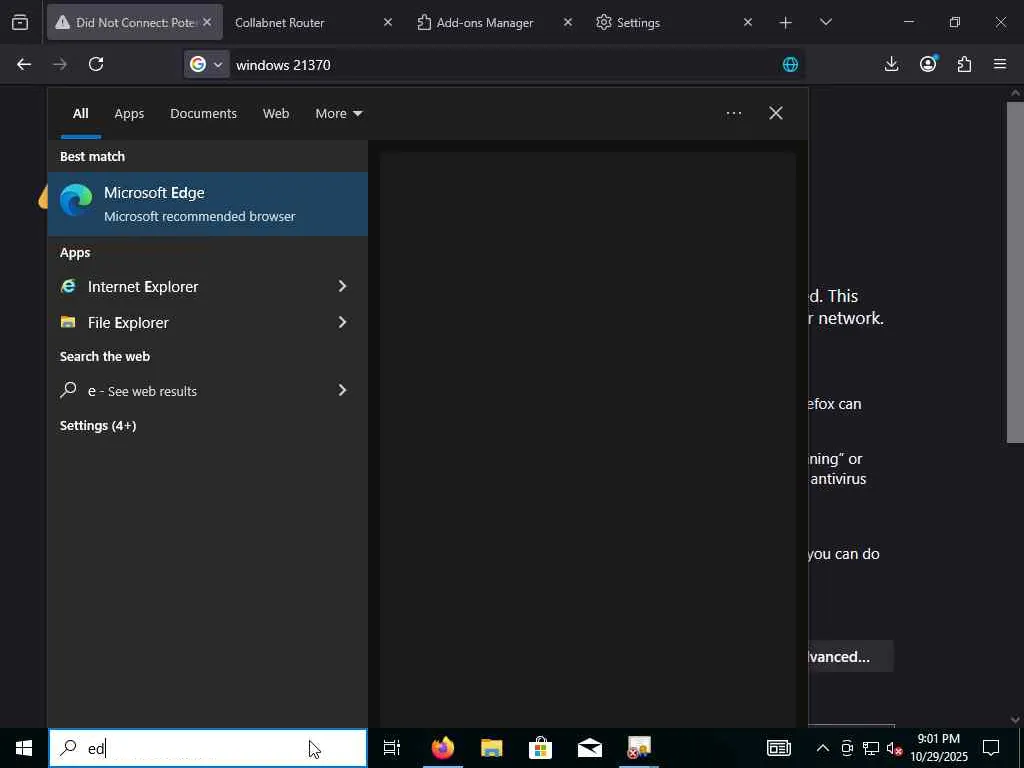Close the Collabnet Router tab
This screenshot has width=1024, height=768.
coord(387,22)
